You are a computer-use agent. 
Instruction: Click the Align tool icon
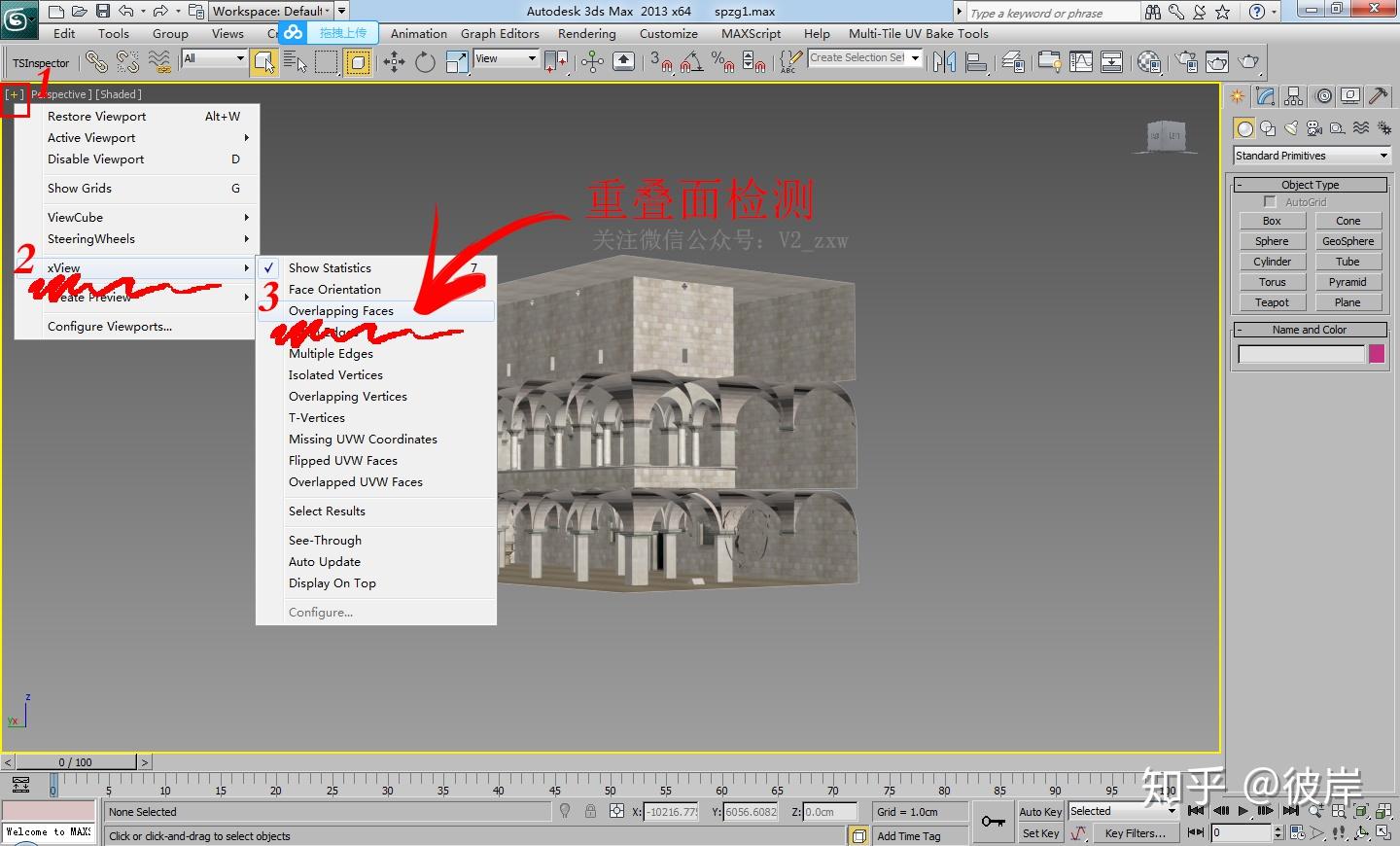point(975,62)
